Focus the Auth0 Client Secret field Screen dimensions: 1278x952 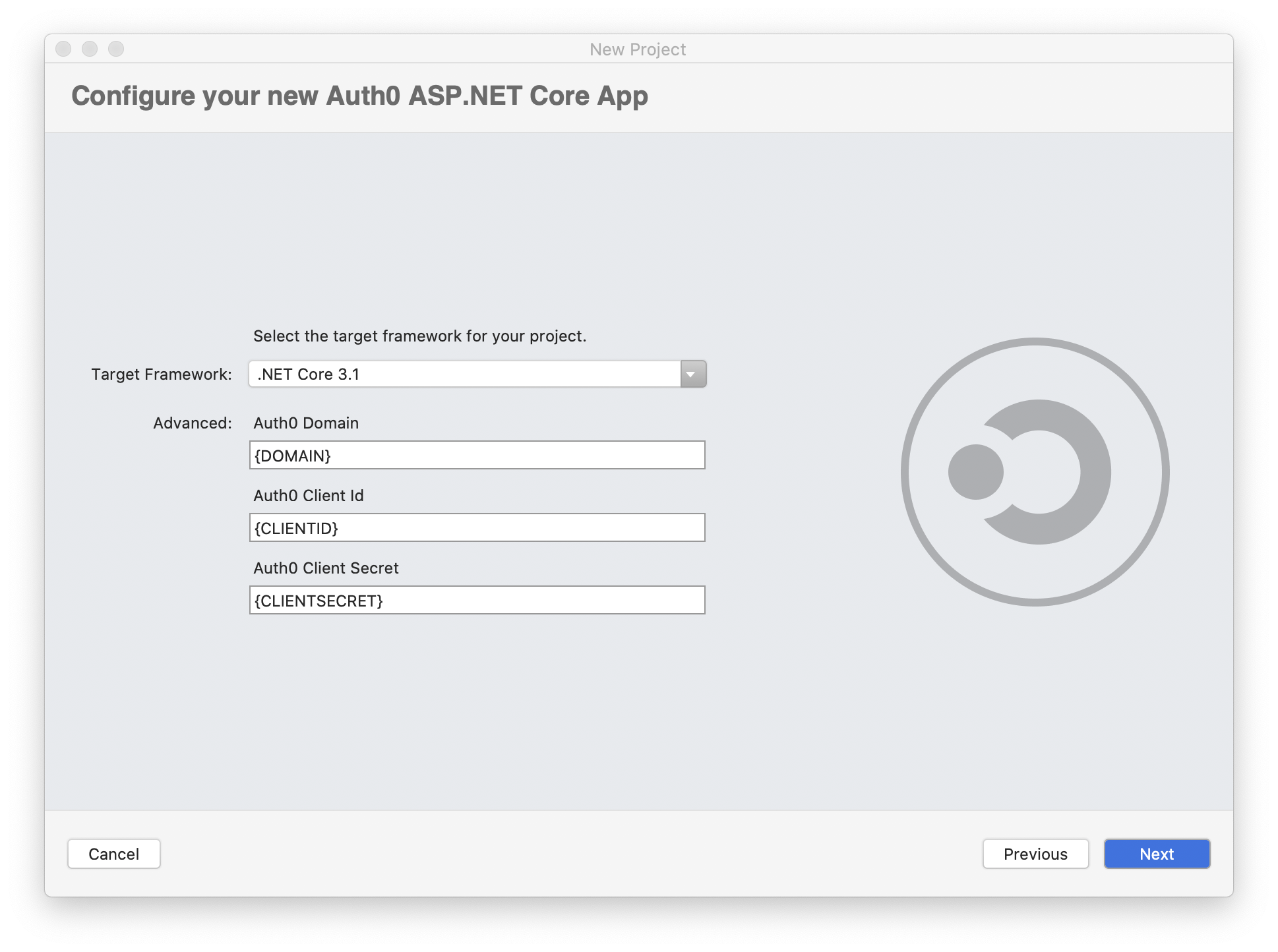point(477,600)
